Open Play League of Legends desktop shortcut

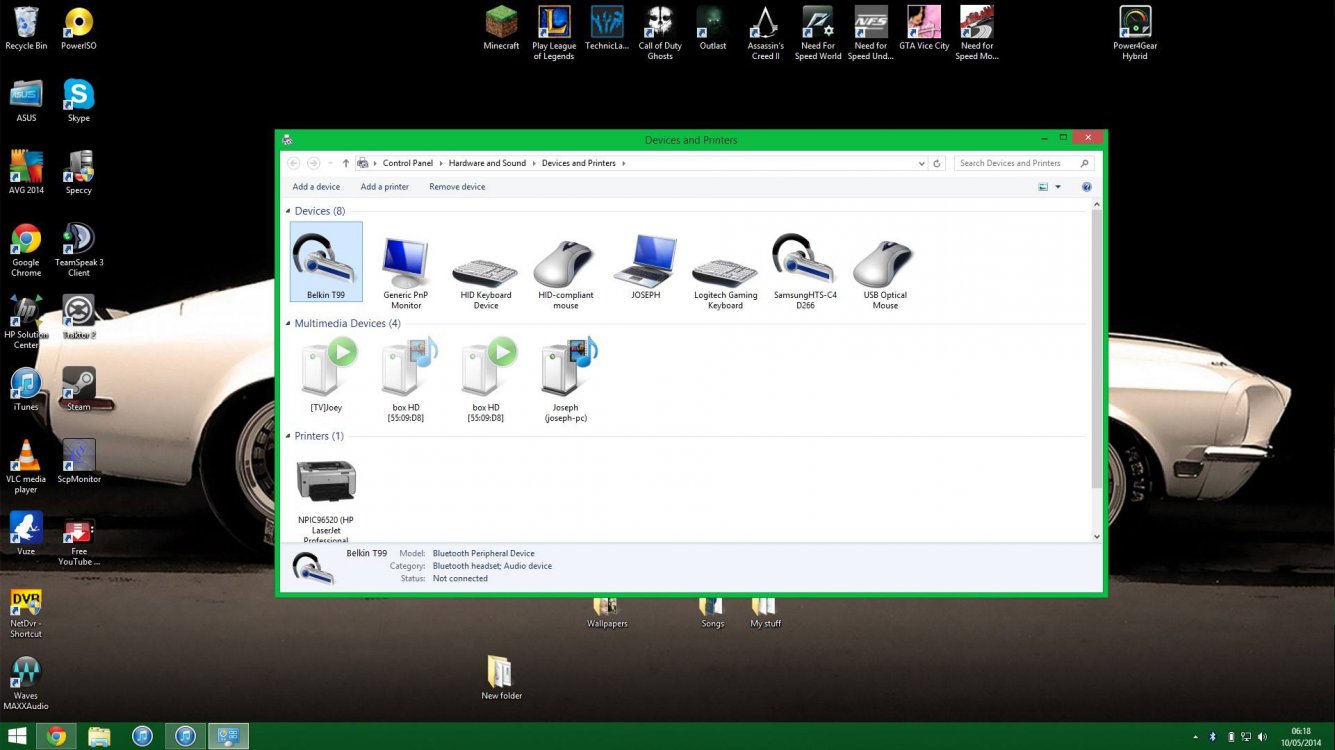coord(554,33)
